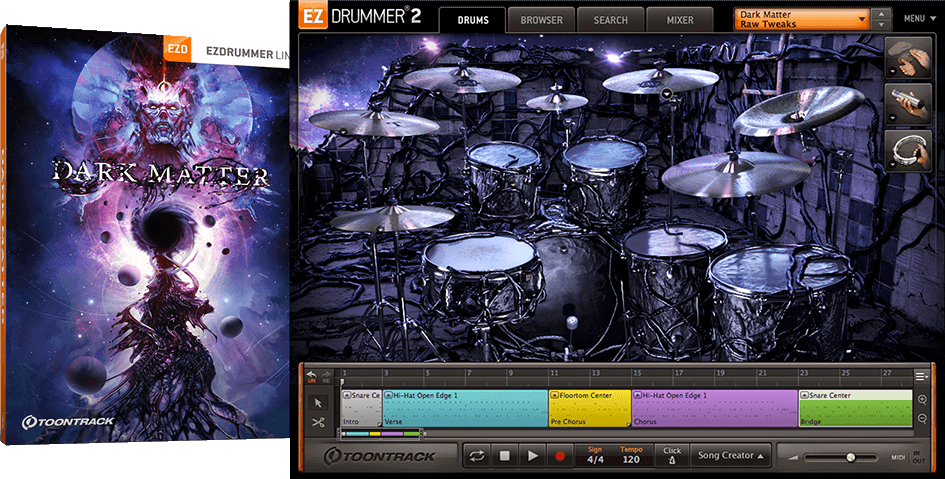Click the Sign 4/4 time signature field
This screenshot has height=479, width=945.
point(595,456)
